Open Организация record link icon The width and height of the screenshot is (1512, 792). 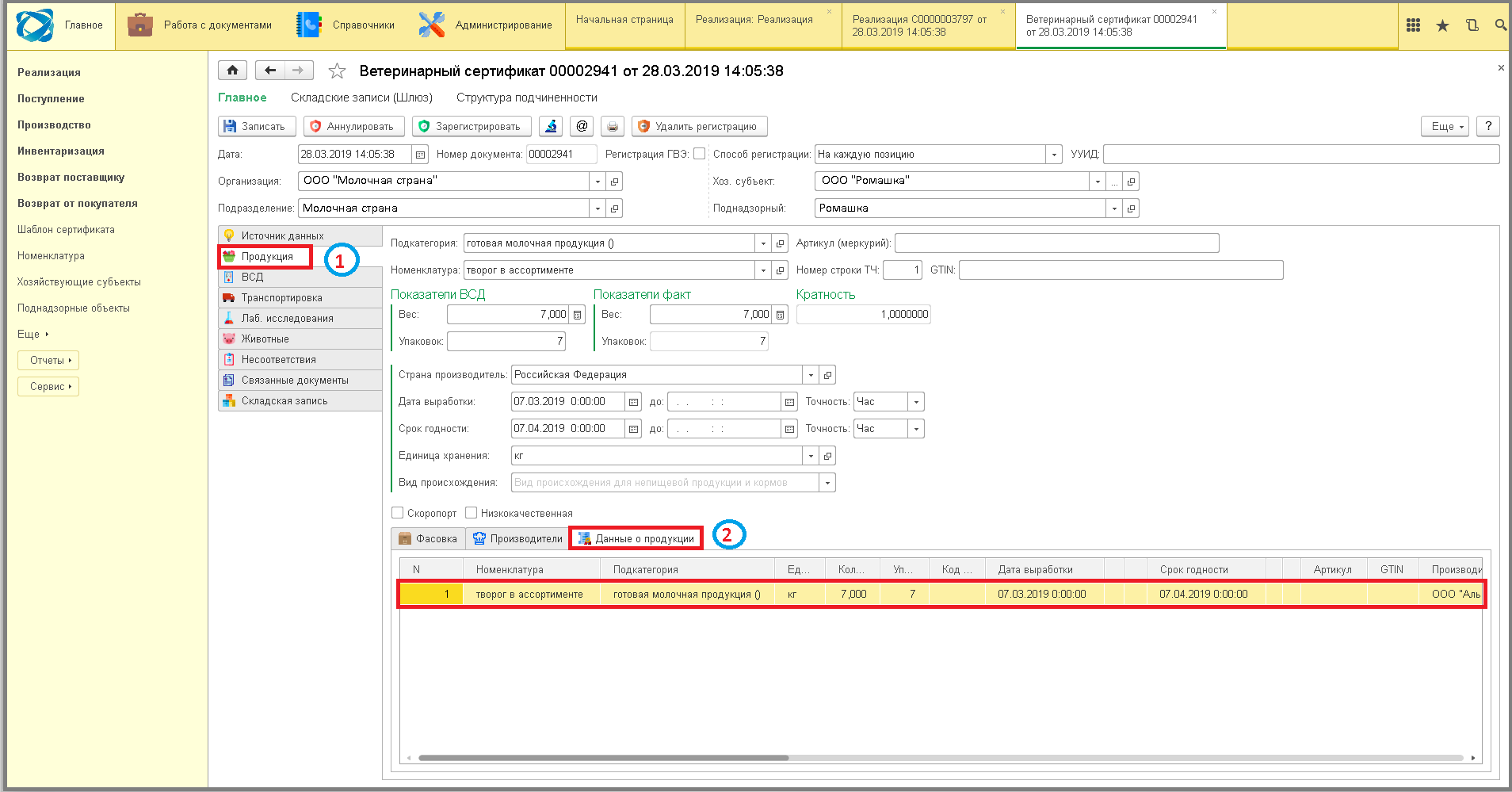point(614,182)
